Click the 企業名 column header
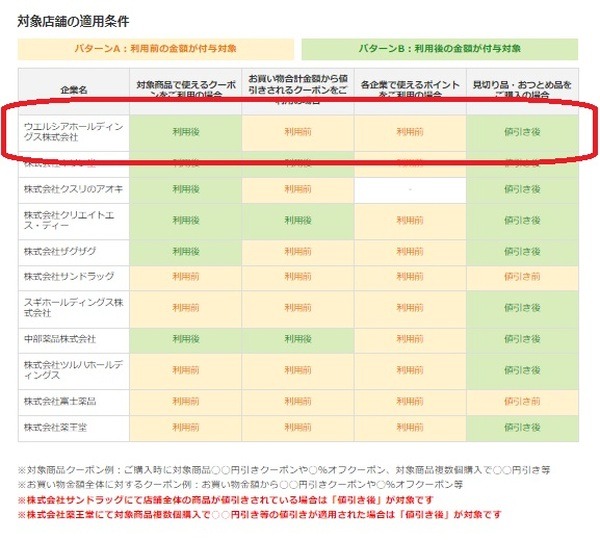 pos(74,91)
